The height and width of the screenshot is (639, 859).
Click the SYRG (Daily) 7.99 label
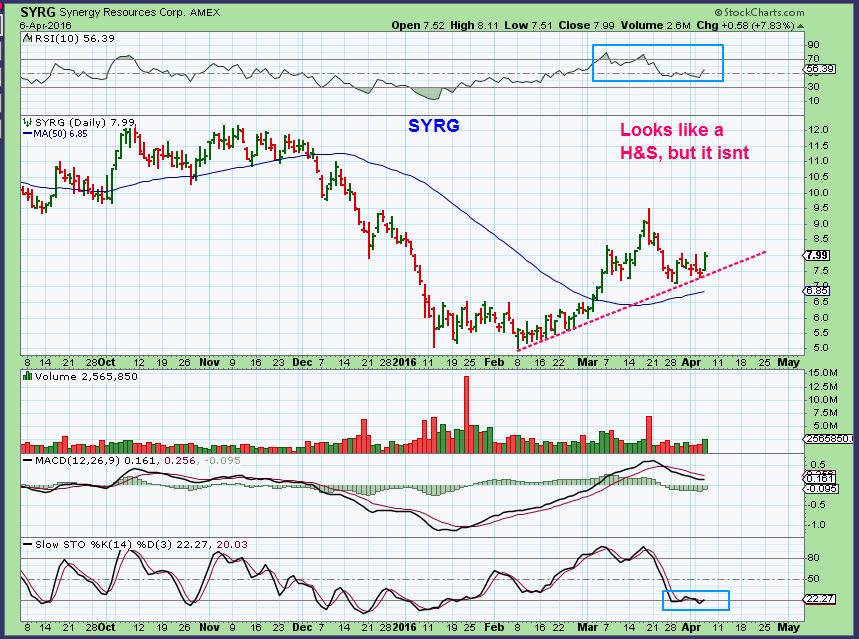[85, 122]
